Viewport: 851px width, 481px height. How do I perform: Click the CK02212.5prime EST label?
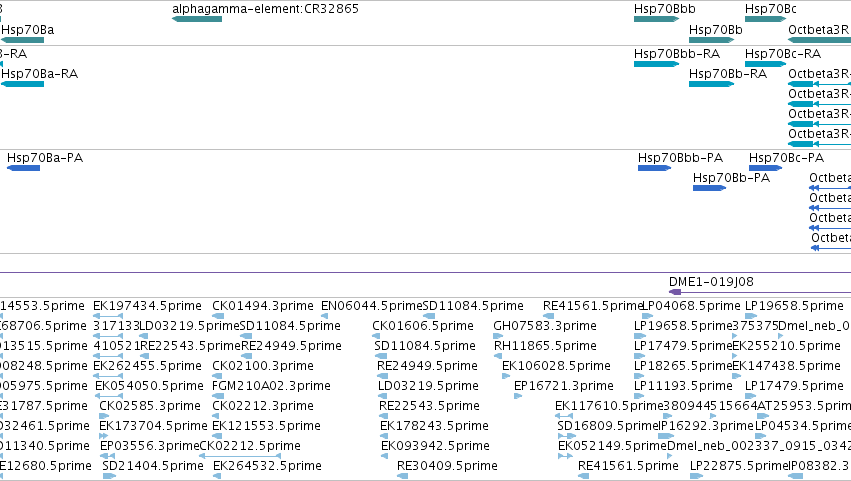250,446
